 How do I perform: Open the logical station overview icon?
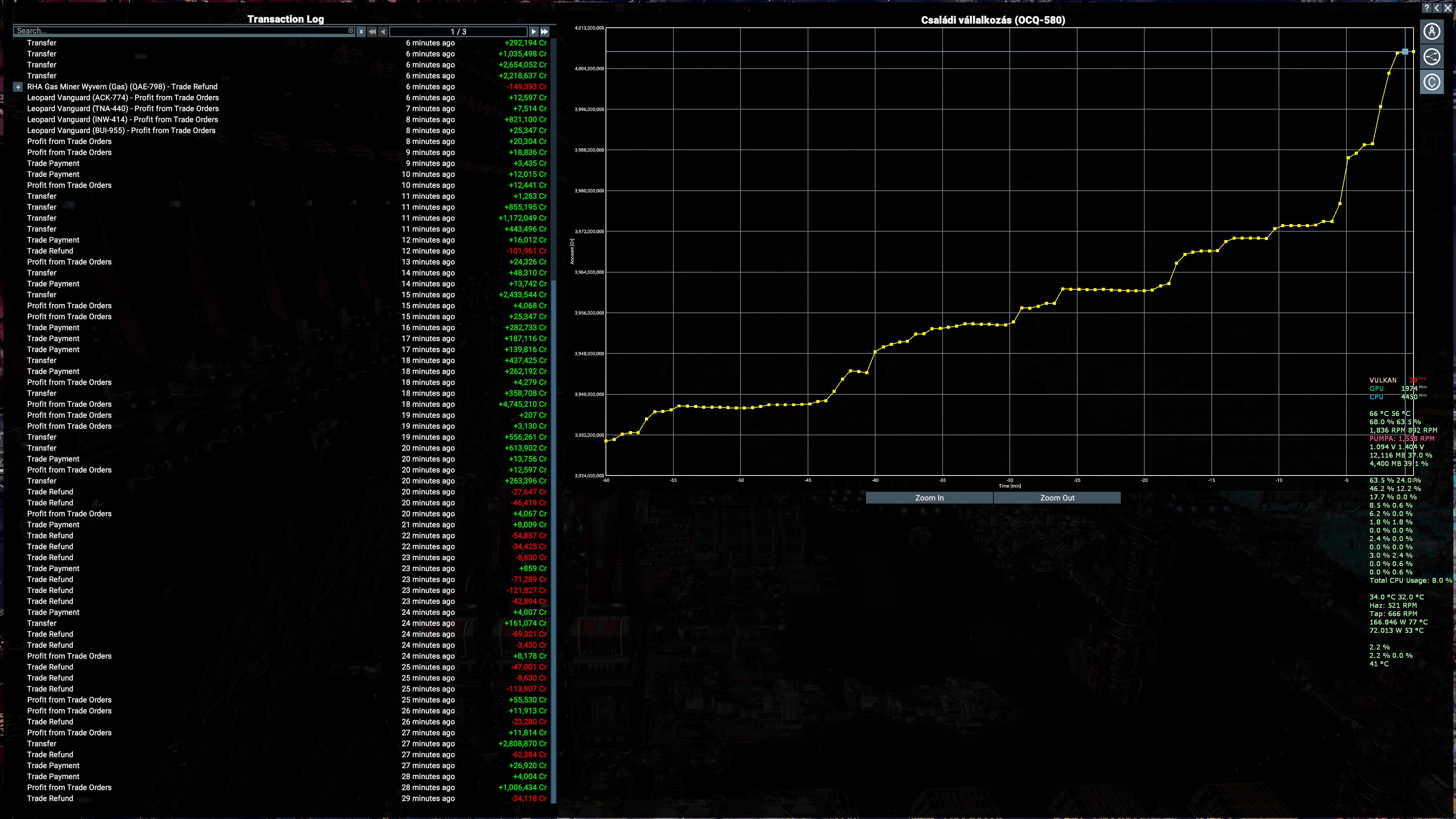coord(1432,56)
